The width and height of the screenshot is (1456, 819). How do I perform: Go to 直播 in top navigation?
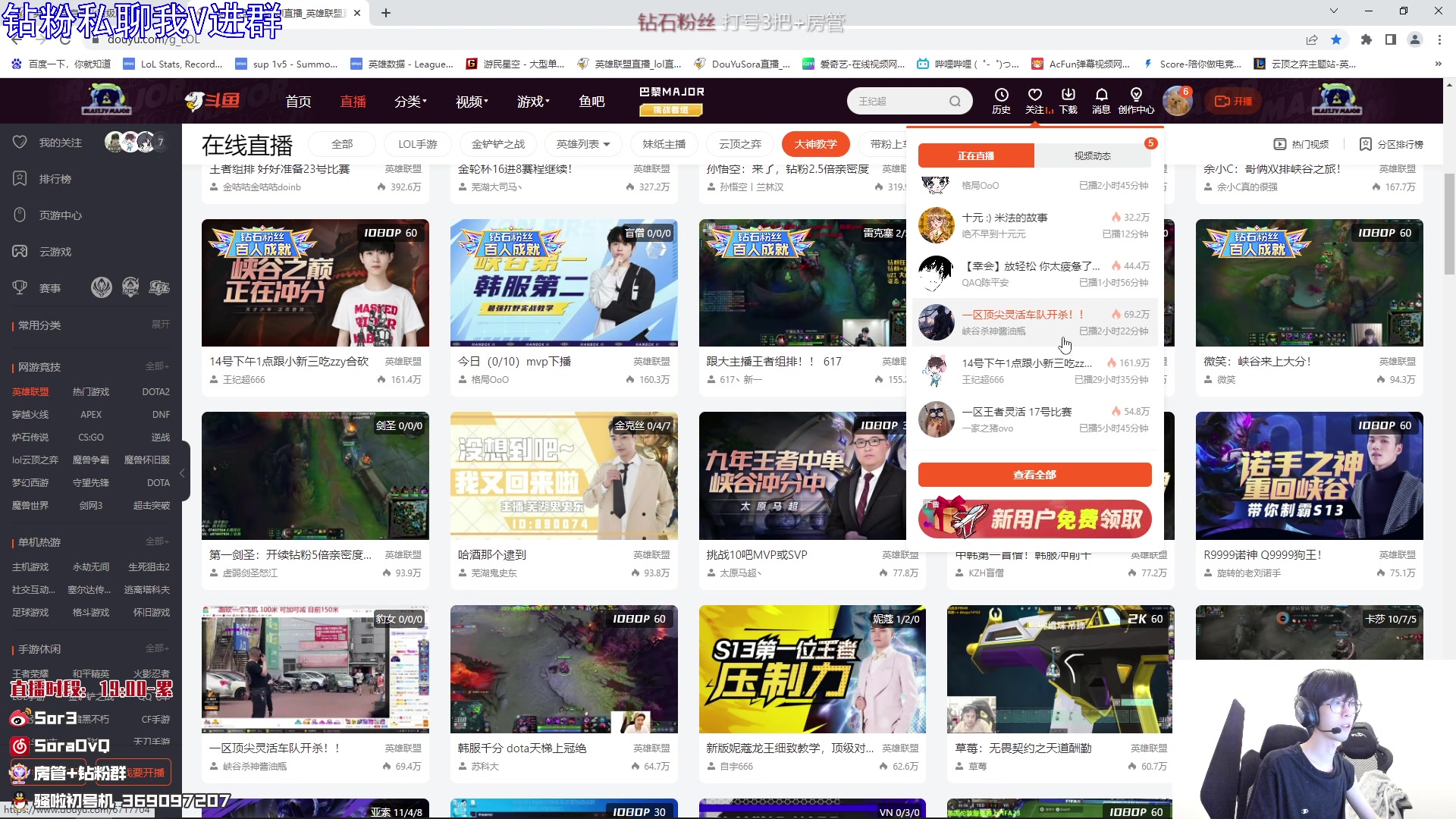pos(353,101)
